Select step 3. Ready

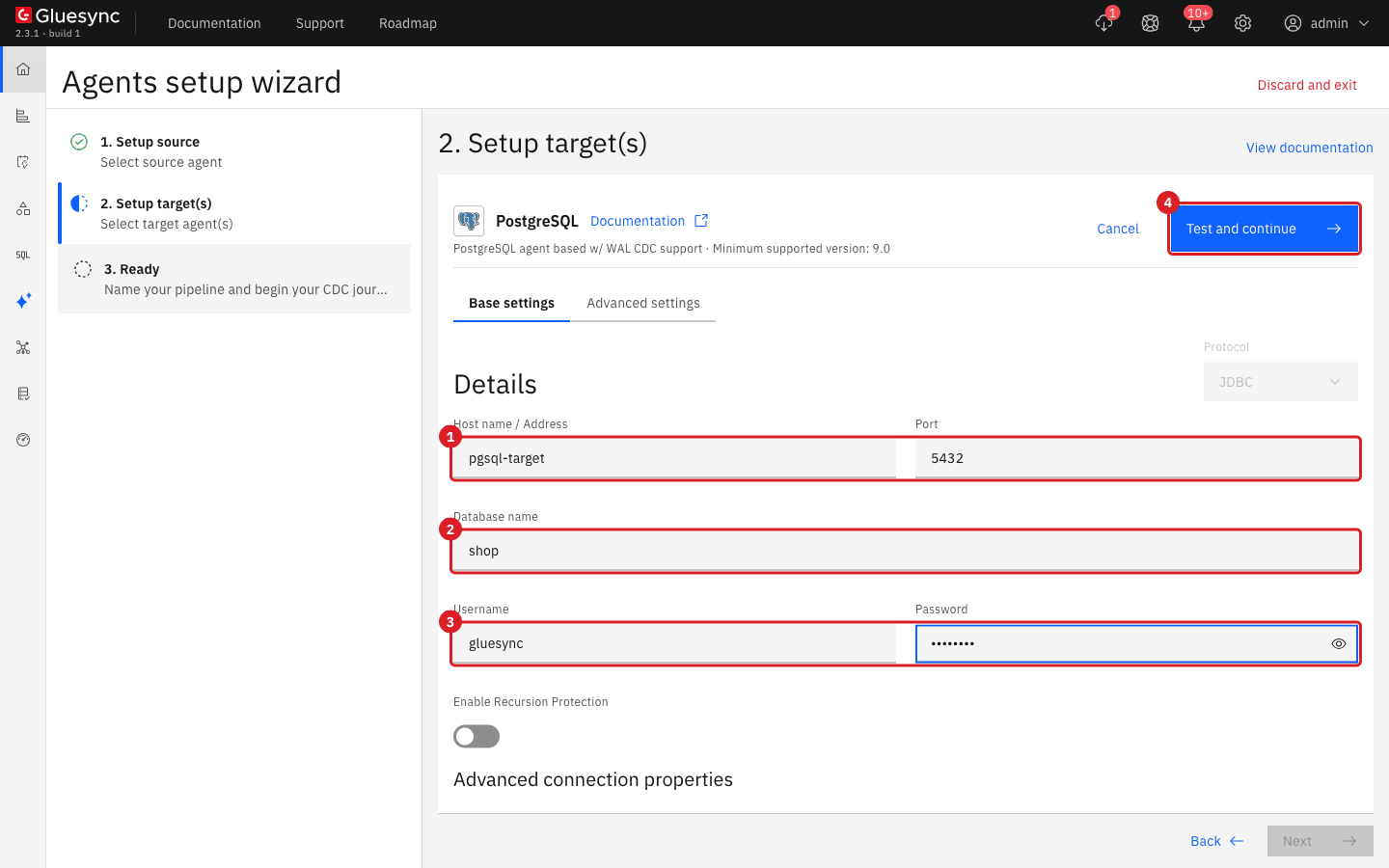(x=234, y=279)
